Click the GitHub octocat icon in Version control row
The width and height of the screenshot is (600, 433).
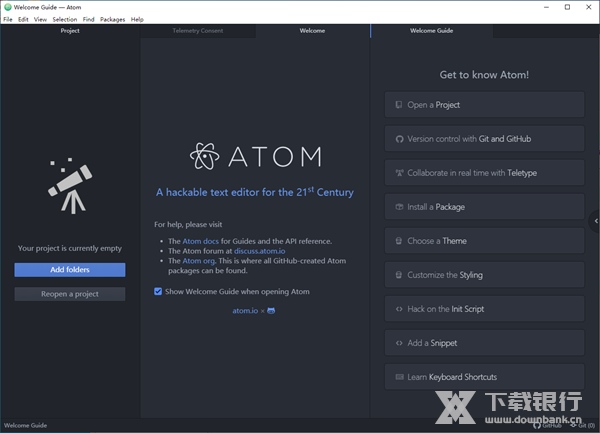point(399,139)
